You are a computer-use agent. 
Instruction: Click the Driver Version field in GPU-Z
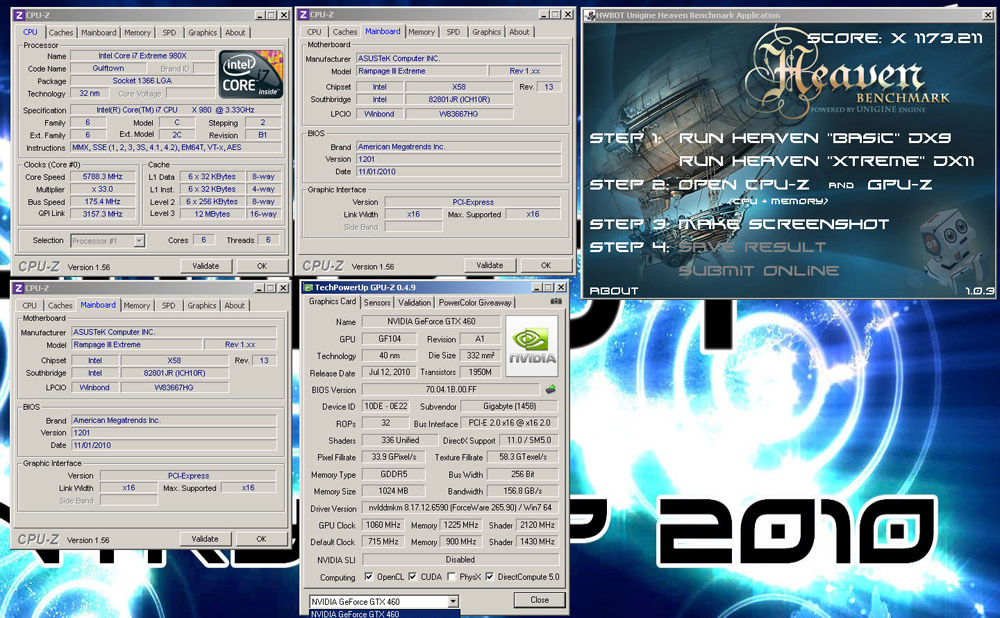460,508
